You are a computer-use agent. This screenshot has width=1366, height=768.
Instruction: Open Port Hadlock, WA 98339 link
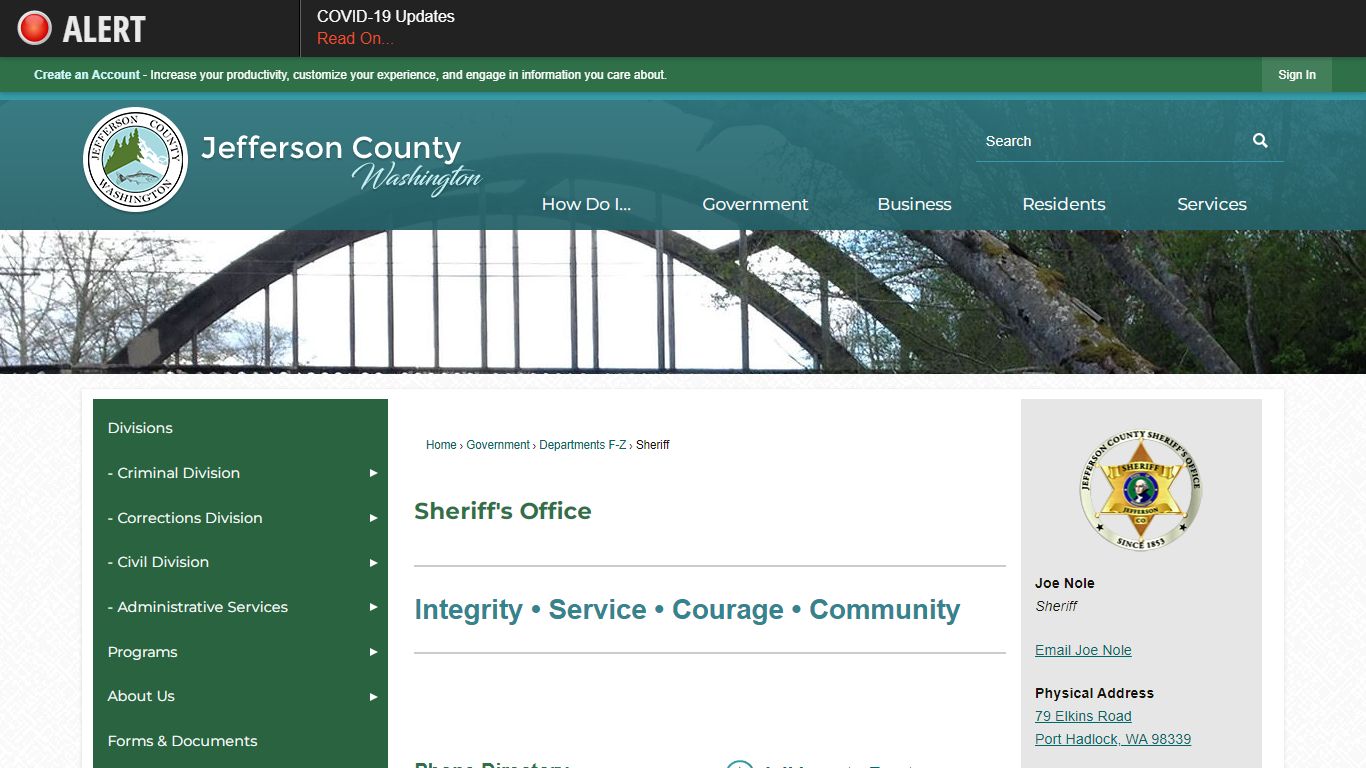click(1113, 739)
